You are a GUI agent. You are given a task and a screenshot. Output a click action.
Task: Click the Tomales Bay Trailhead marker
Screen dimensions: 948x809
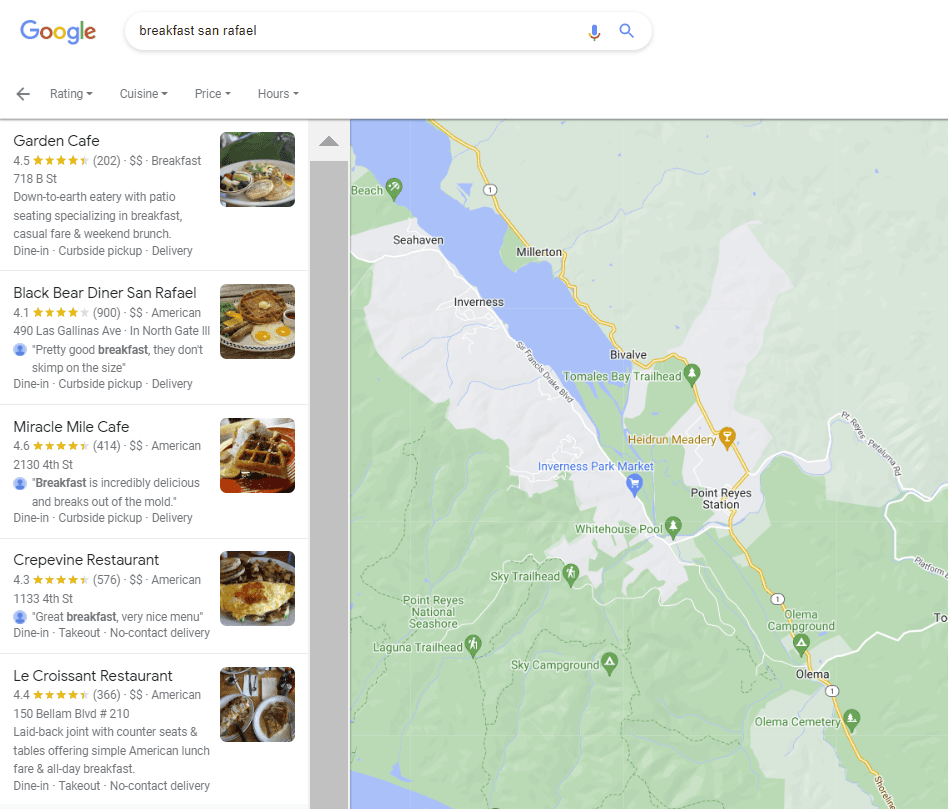point(690,375)
